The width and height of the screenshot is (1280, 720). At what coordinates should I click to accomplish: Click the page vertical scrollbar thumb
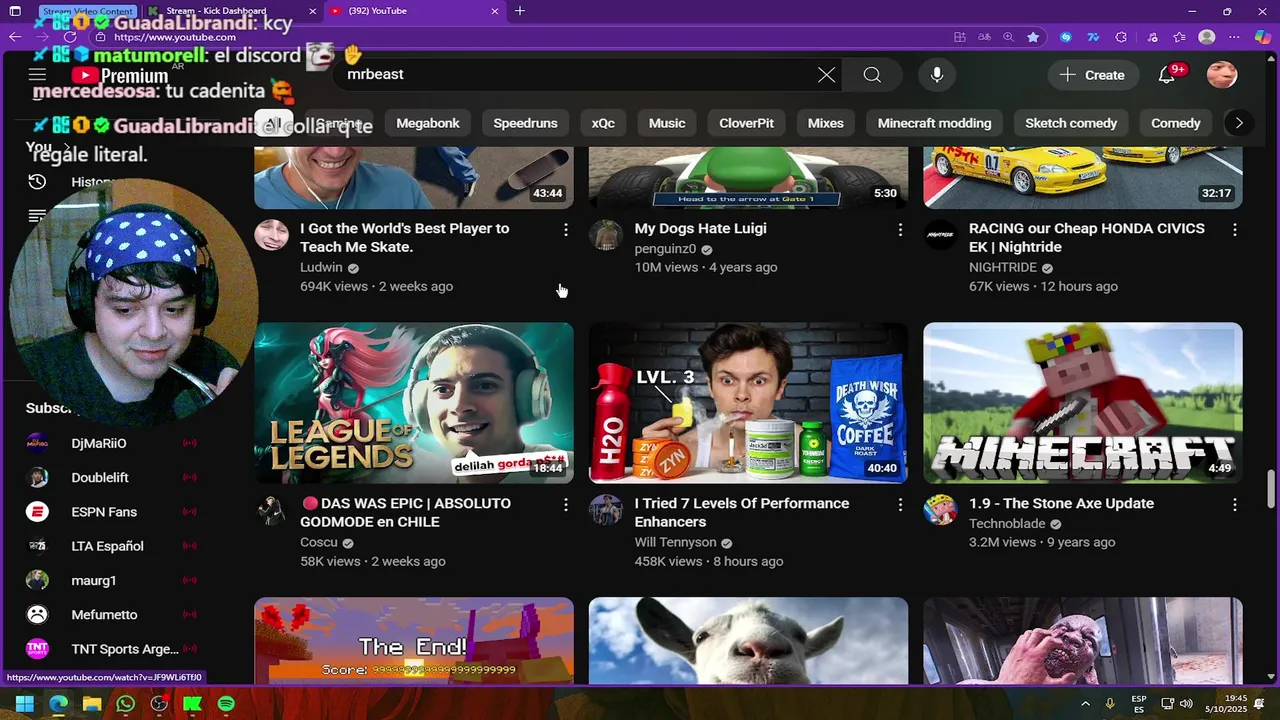point(1270,488)
